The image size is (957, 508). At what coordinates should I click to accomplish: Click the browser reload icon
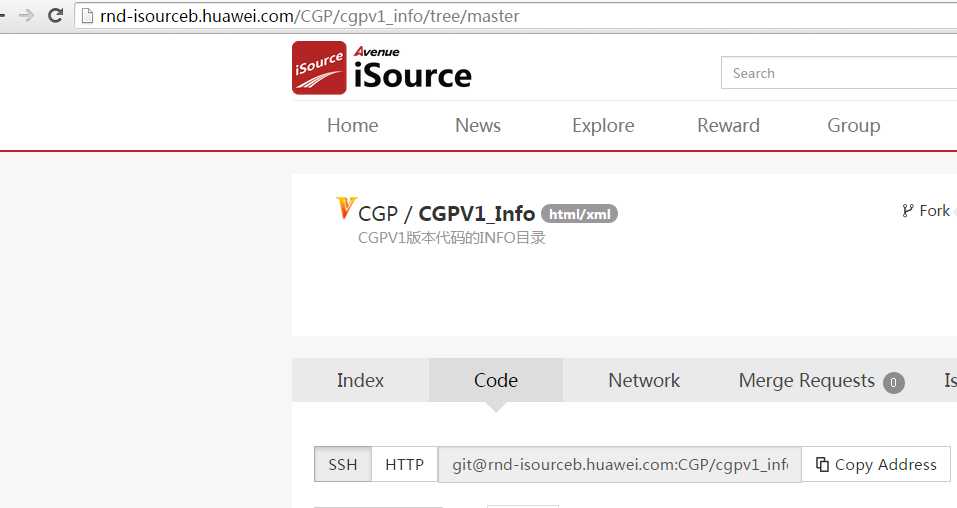point(56,15)
